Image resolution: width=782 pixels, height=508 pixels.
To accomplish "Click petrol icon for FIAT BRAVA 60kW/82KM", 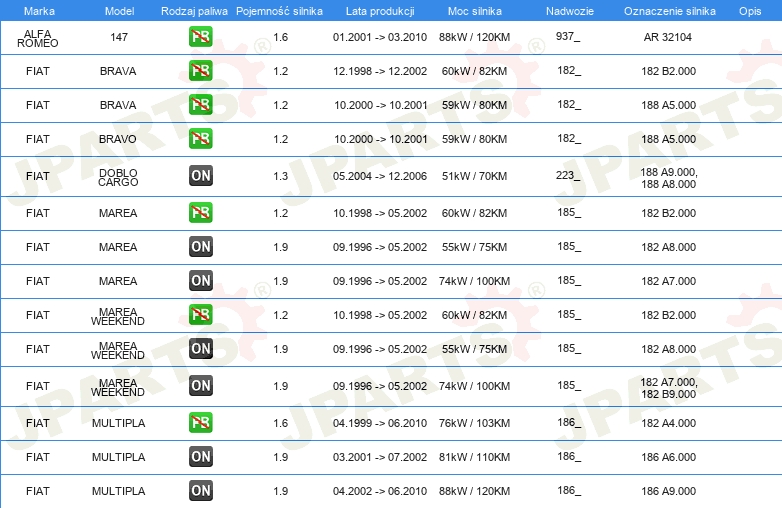I will coord(200,70).
